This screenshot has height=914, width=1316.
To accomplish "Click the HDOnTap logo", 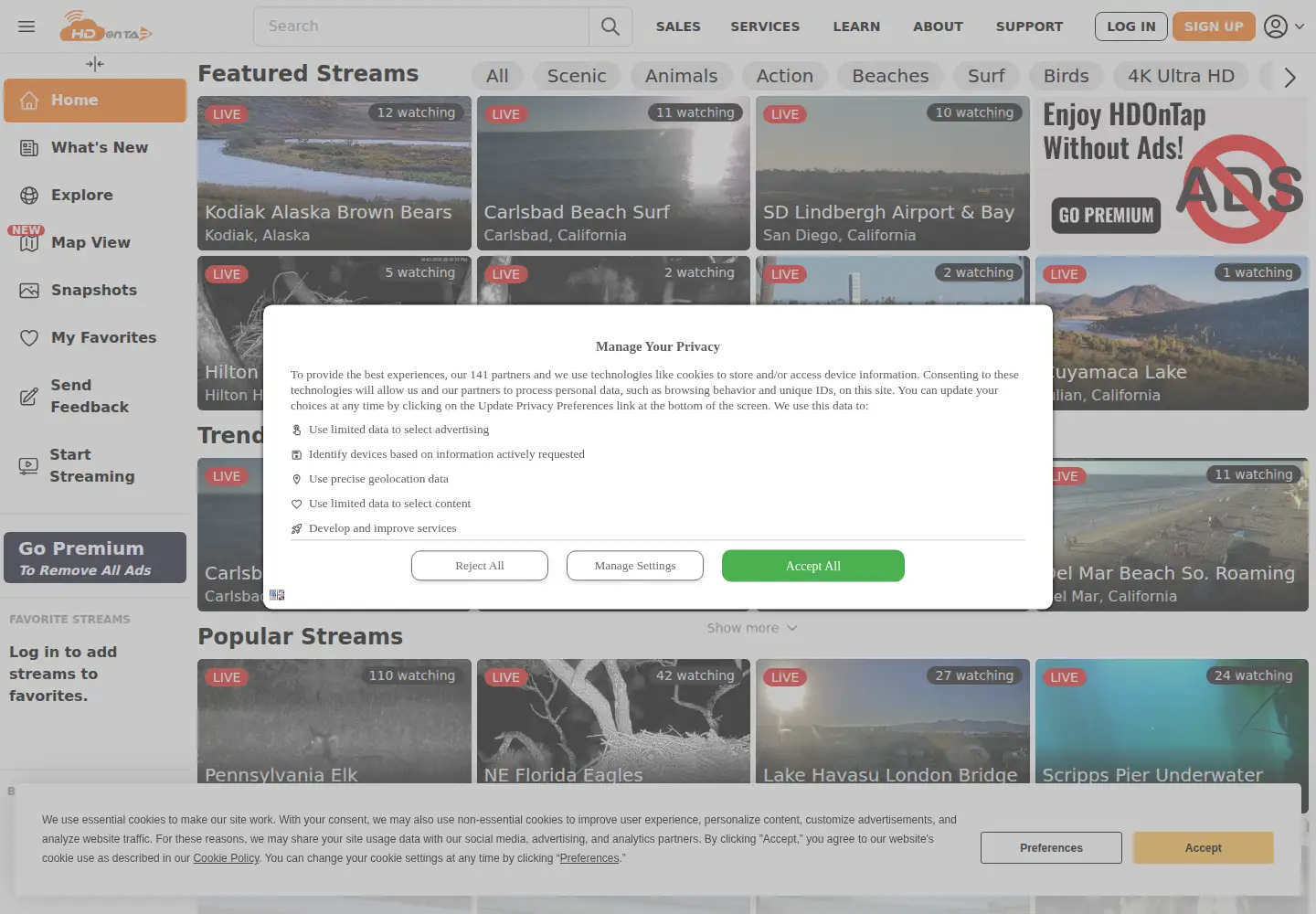I will 106,27.
